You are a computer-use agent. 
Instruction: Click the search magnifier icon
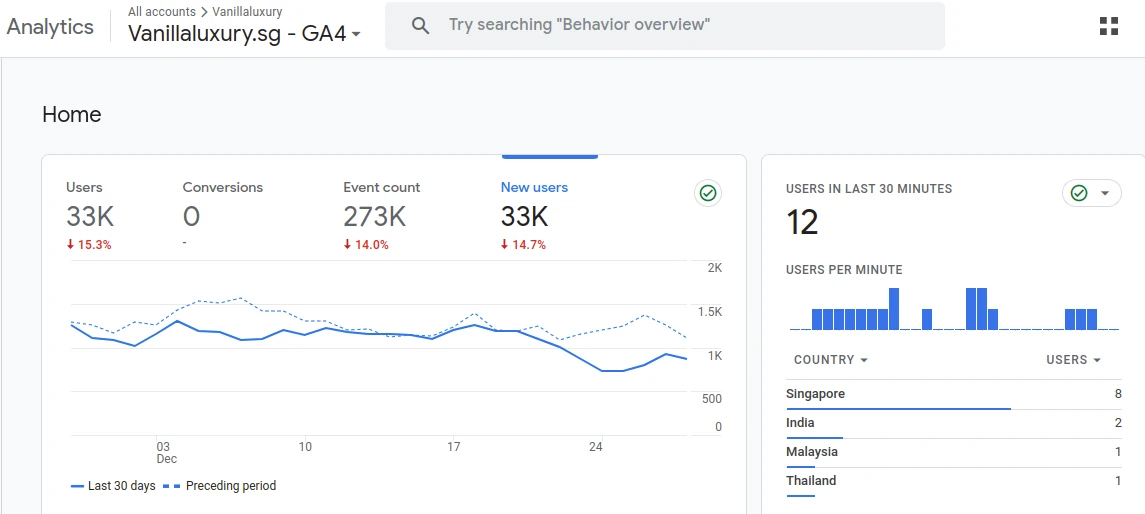point(420,26)
